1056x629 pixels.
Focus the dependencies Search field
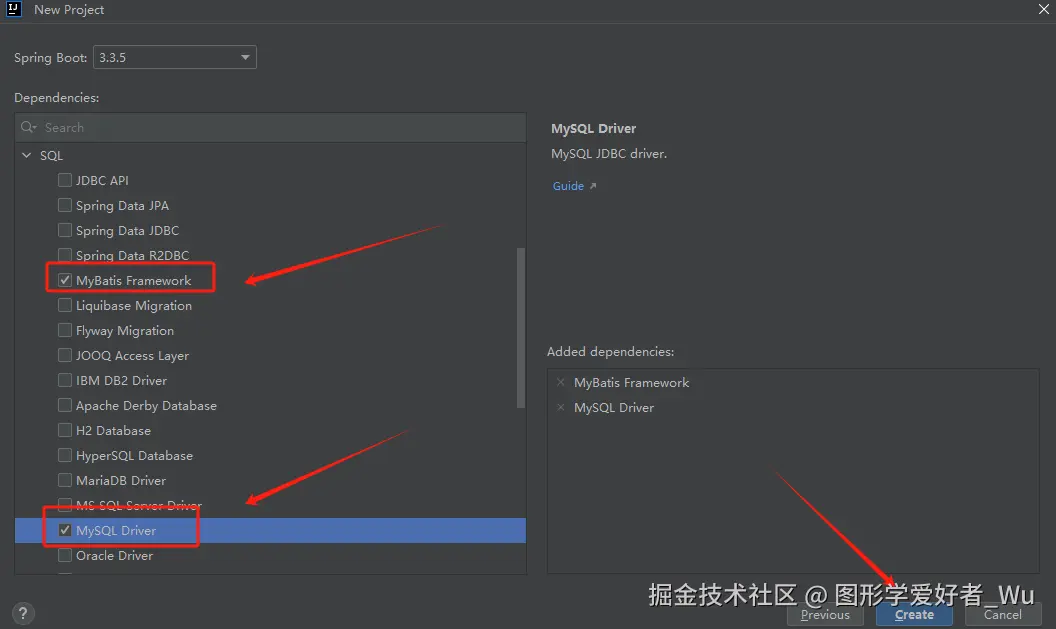270,127
